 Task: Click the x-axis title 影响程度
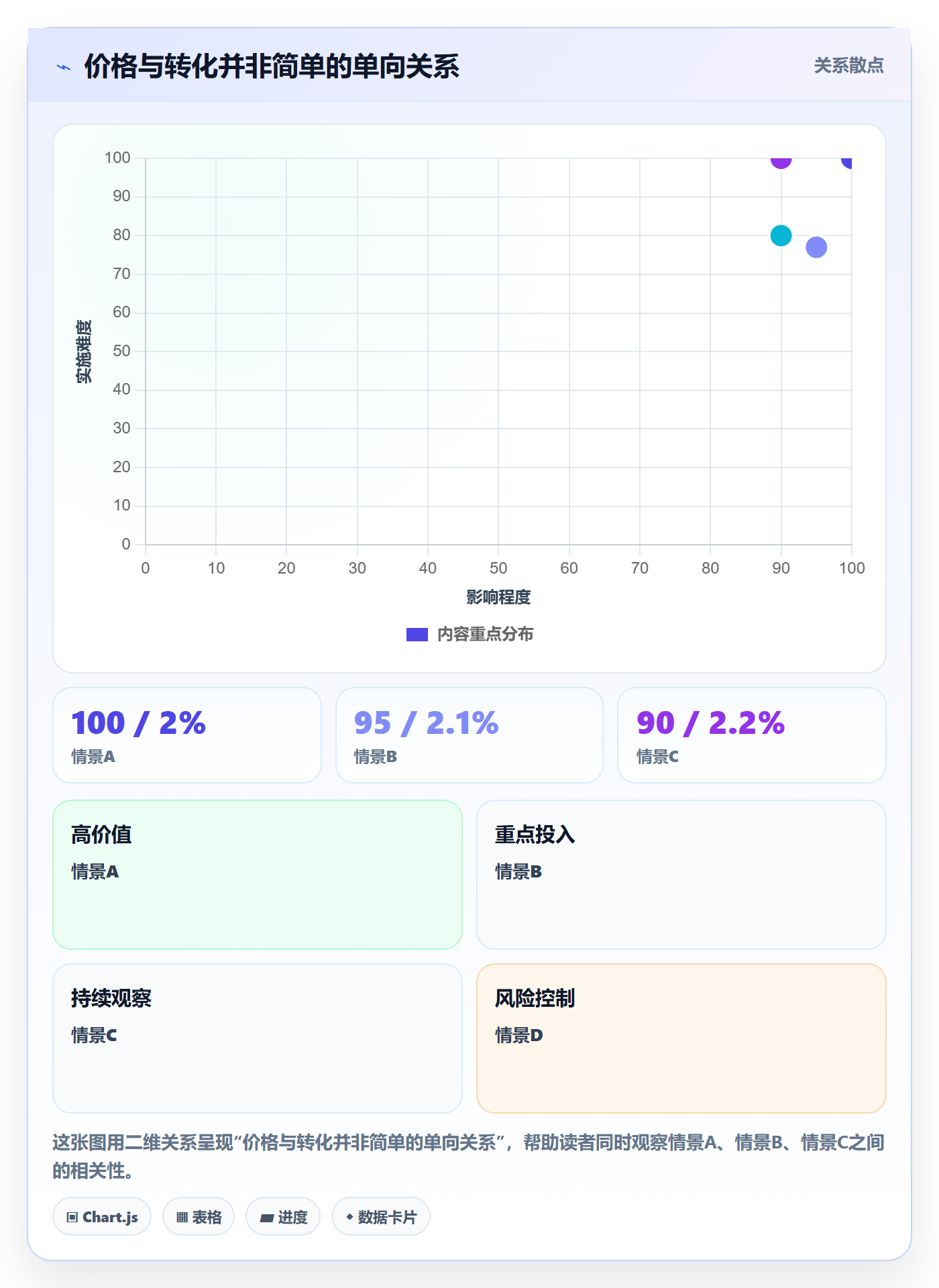click(498, 597)
